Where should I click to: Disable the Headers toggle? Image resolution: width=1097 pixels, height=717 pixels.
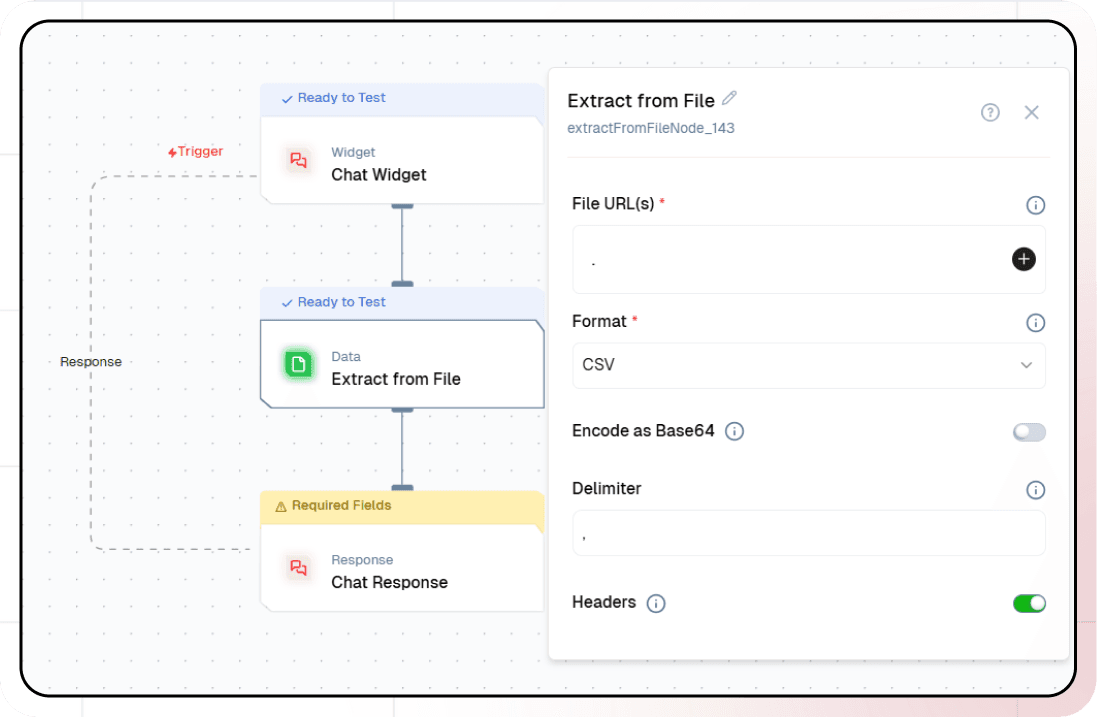coord(1028,603)
